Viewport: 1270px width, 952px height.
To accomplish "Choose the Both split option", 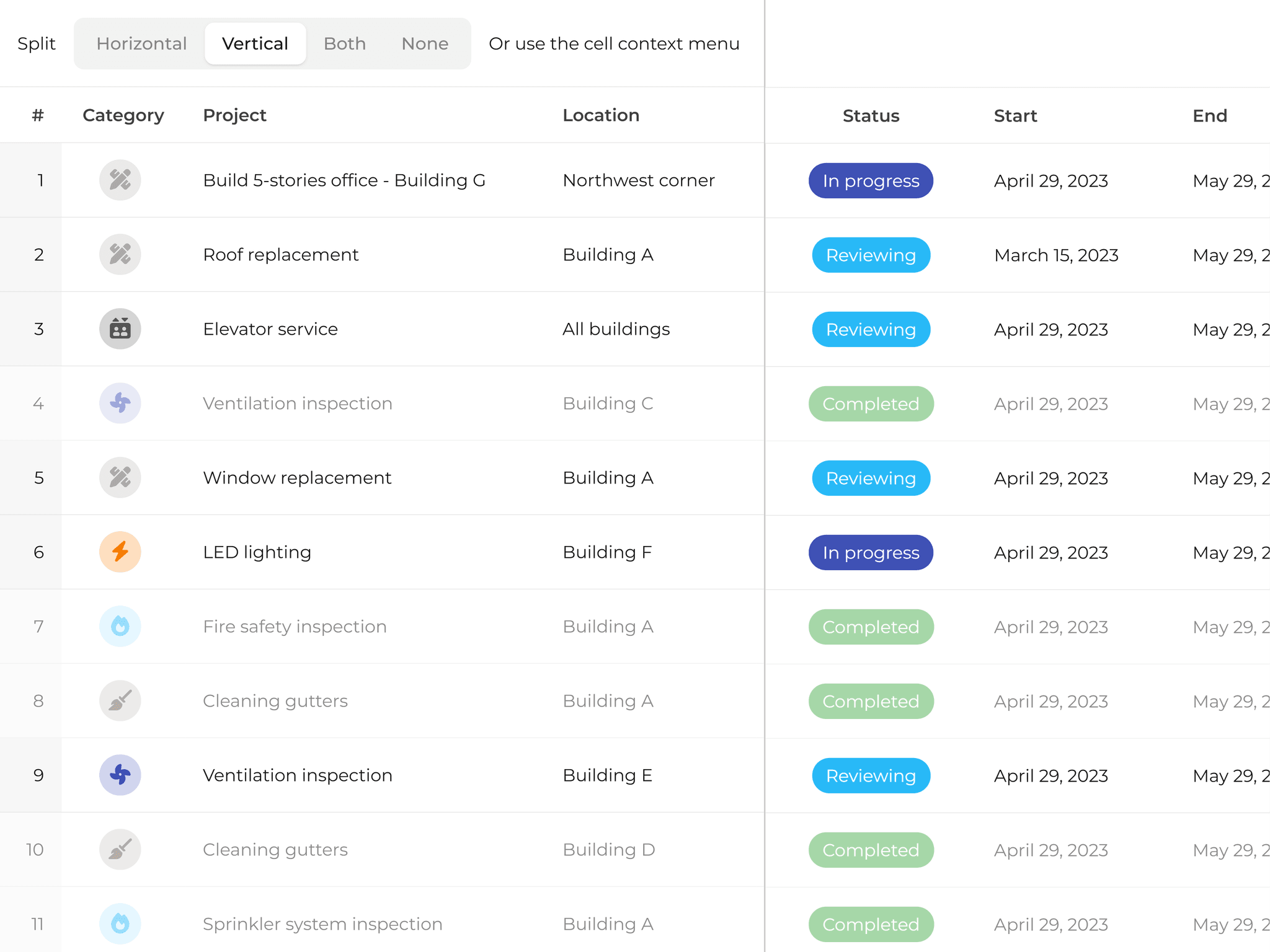I will point(345,44).
